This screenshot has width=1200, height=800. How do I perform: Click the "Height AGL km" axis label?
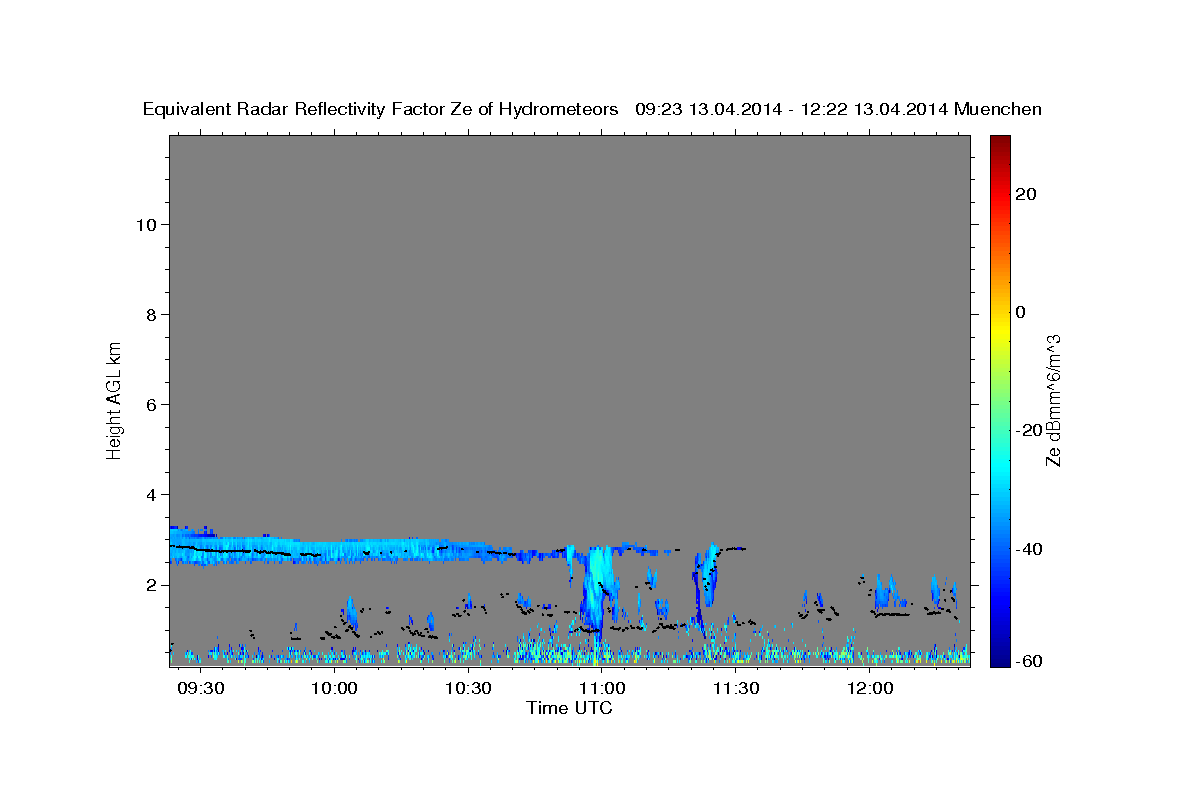click(x=115, y=399)
